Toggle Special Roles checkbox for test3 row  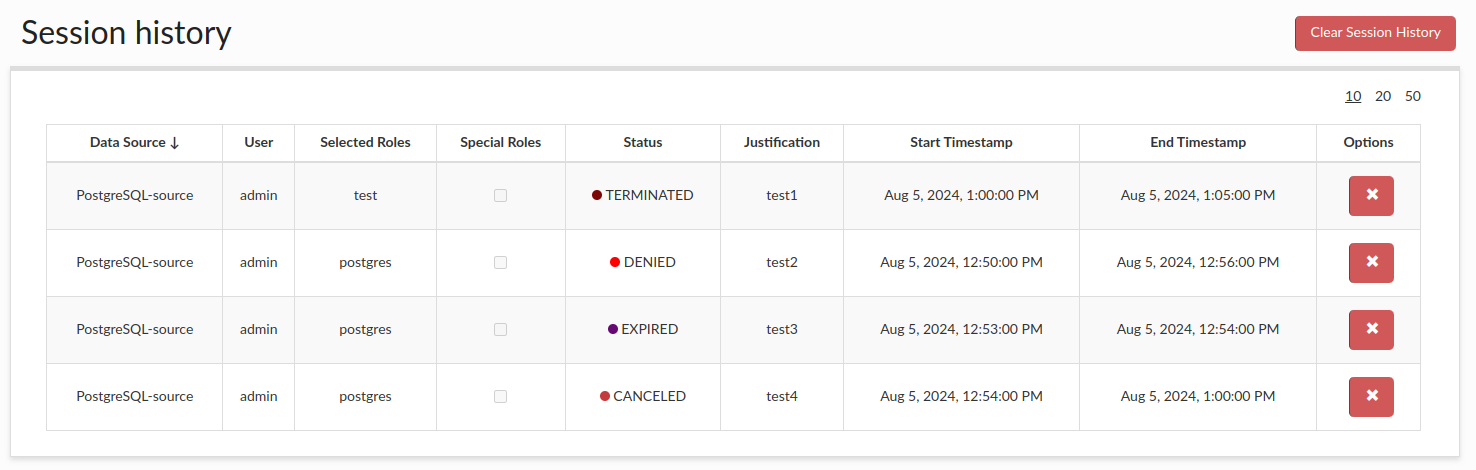point(500,330)
